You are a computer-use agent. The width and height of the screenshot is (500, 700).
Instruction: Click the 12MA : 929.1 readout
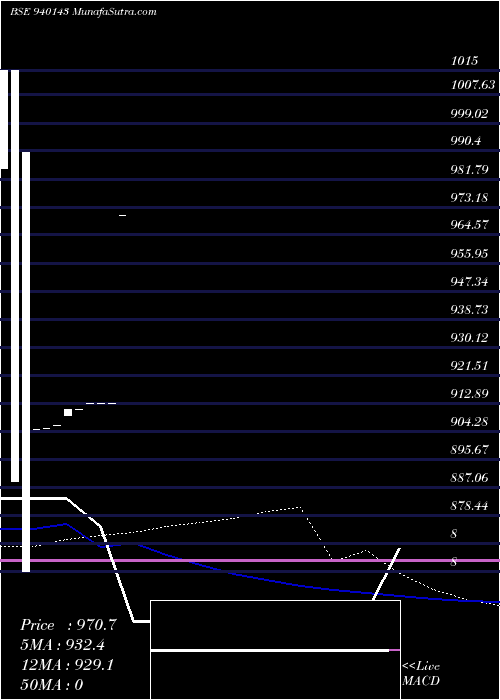click(x=67, y=665)
